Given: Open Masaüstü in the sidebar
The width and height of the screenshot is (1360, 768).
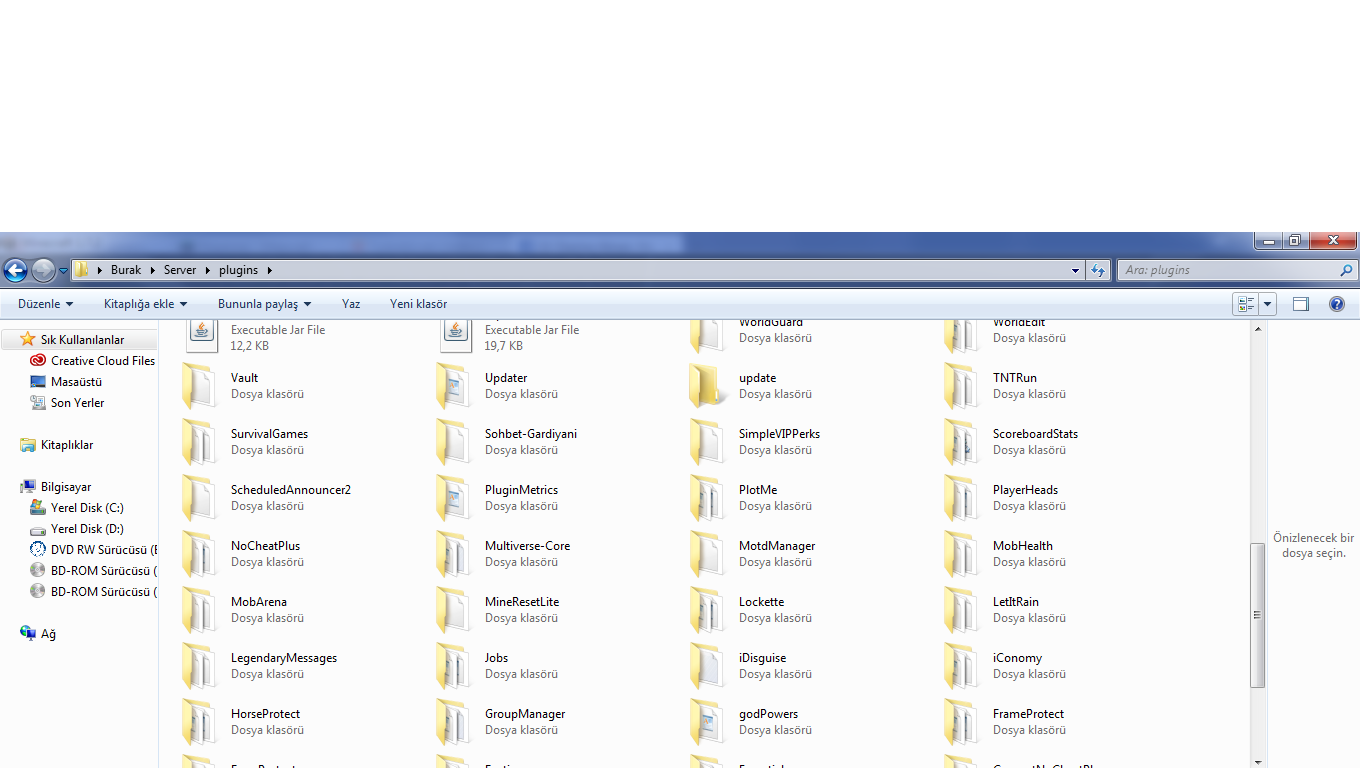Looking at the screenshot, I should (x=76, y=382).
